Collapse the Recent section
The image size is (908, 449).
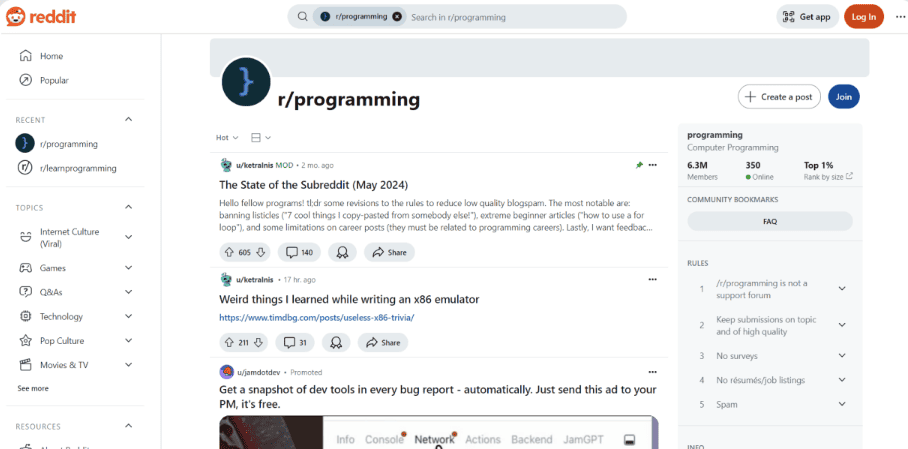click(x=129, y=119)
